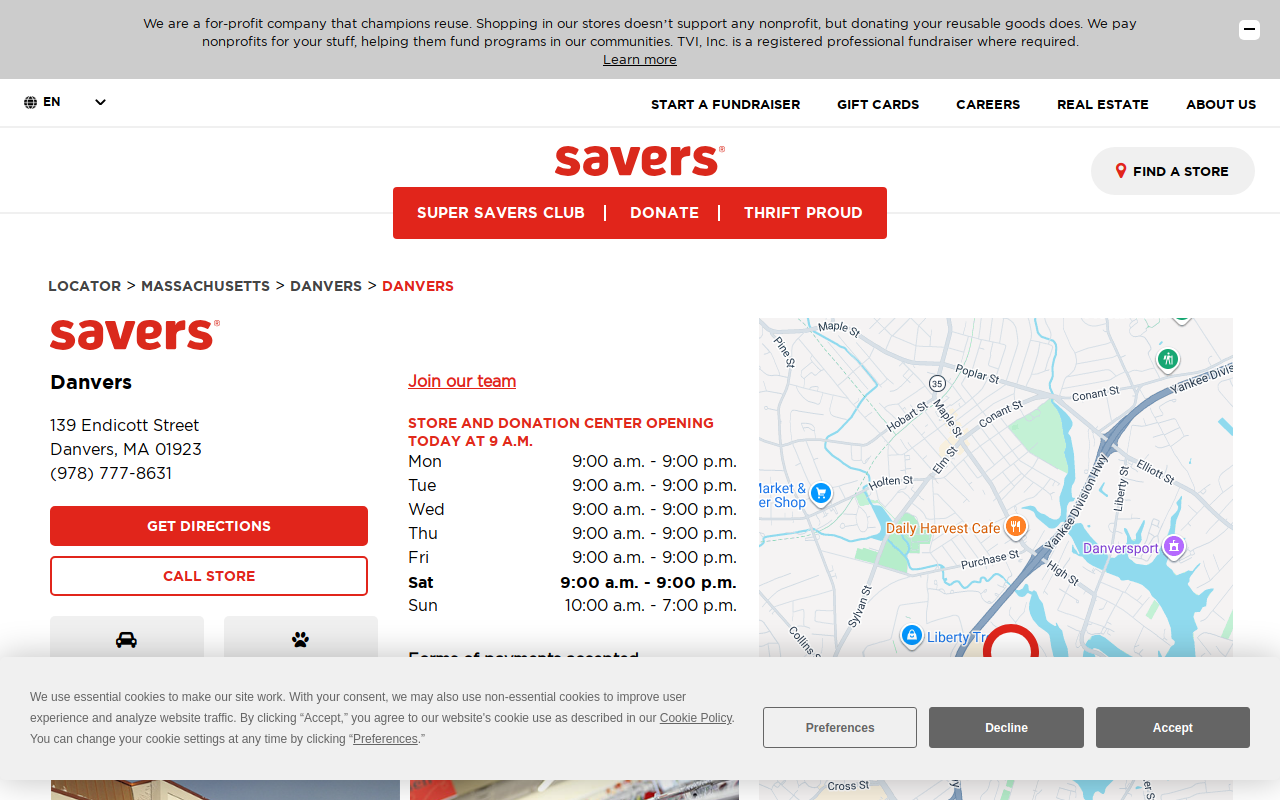Click the route 35 shield on the map
The height and width of the screenshot is (800, 1280).
point(937,383)
